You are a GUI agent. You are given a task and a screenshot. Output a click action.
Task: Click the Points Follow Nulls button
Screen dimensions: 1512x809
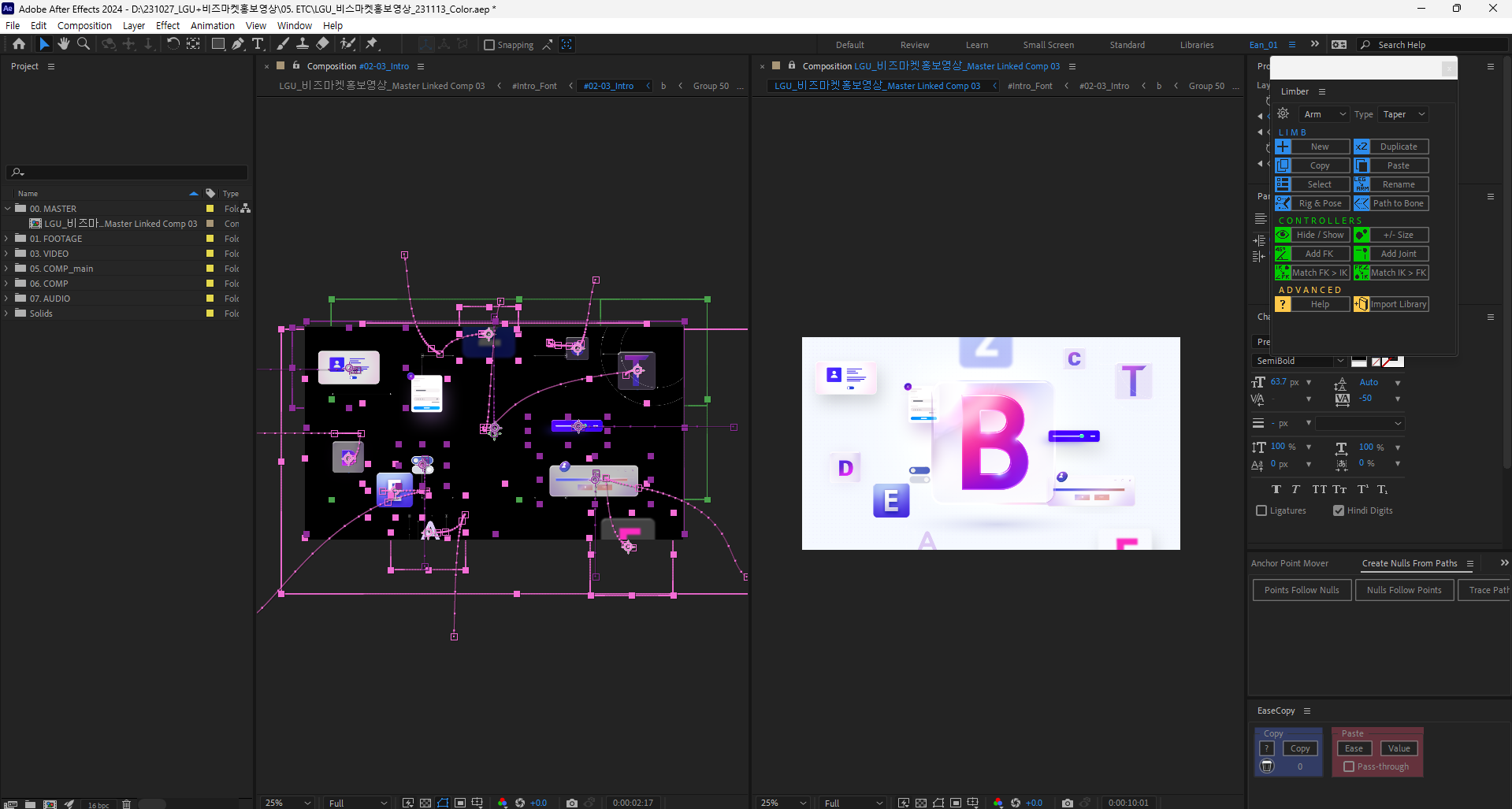1301,589
